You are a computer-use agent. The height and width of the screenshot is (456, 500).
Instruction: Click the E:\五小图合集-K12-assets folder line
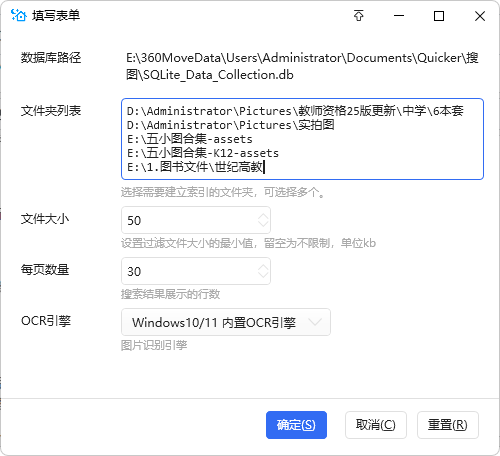point(203,153)
